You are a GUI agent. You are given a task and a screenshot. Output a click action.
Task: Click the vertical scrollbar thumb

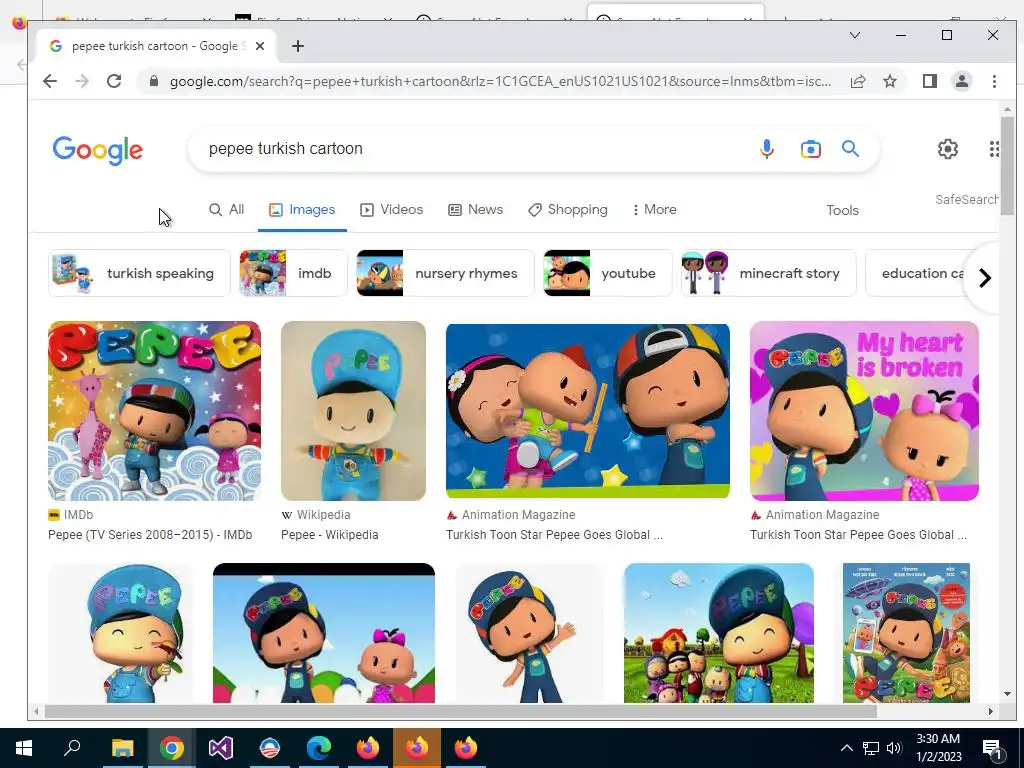tap(1007, 166)
